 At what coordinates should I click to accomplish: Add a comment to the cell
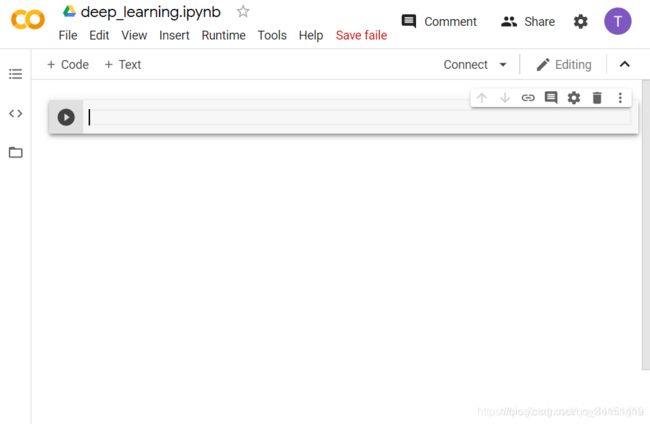(x=551, y=98)
